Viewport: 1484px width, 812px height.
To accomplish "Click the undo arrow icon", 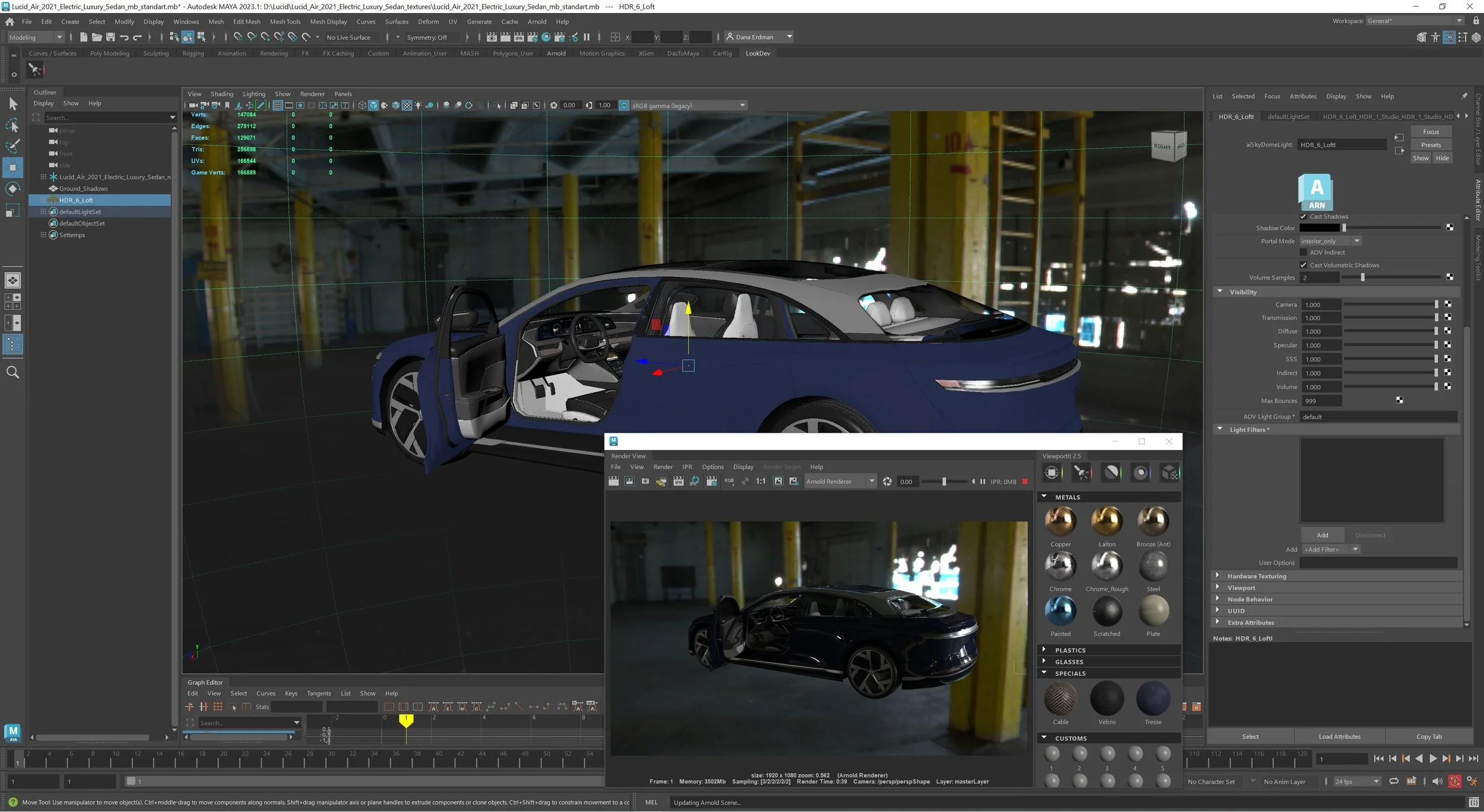I will 124,37.
